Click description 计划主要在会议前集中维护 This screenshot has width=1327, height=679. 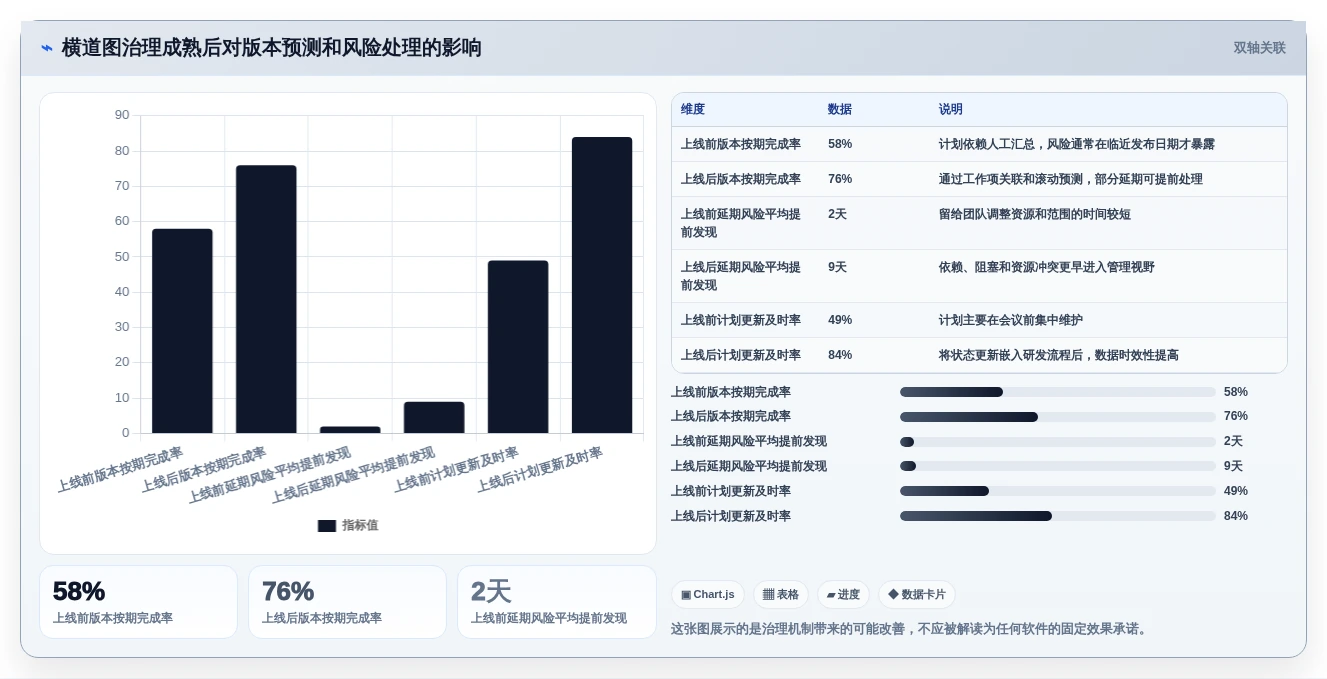pos(1011,320)
